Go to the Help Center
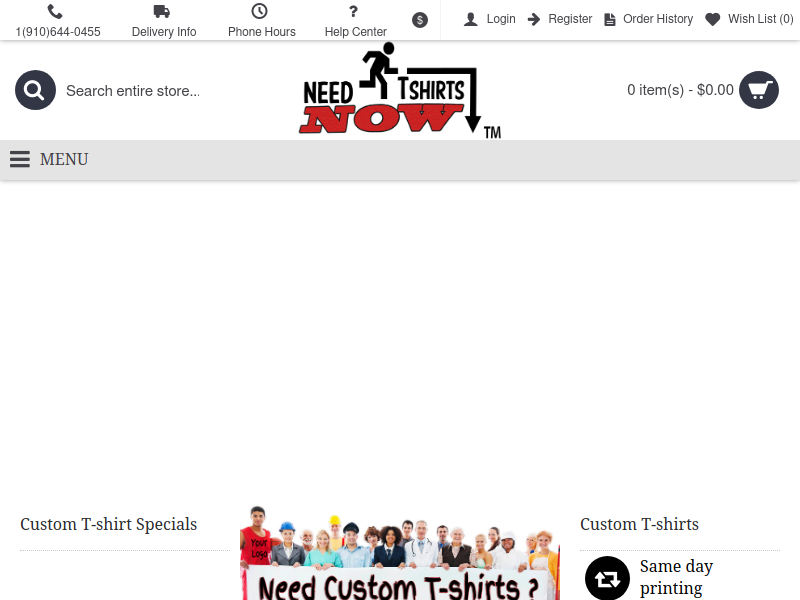This screenshot has width=800, height=600. coord(356,32)
